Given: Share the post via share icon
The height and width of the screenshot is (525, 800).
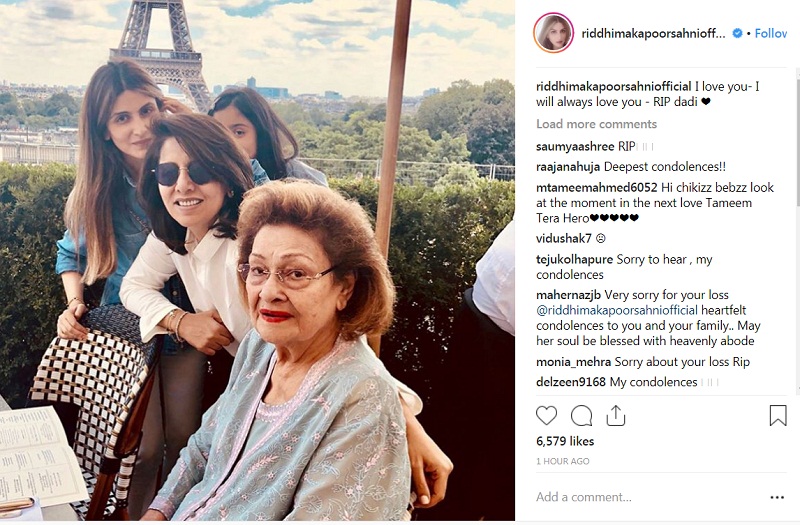Looking at the screenshot, I should point(615,415).
